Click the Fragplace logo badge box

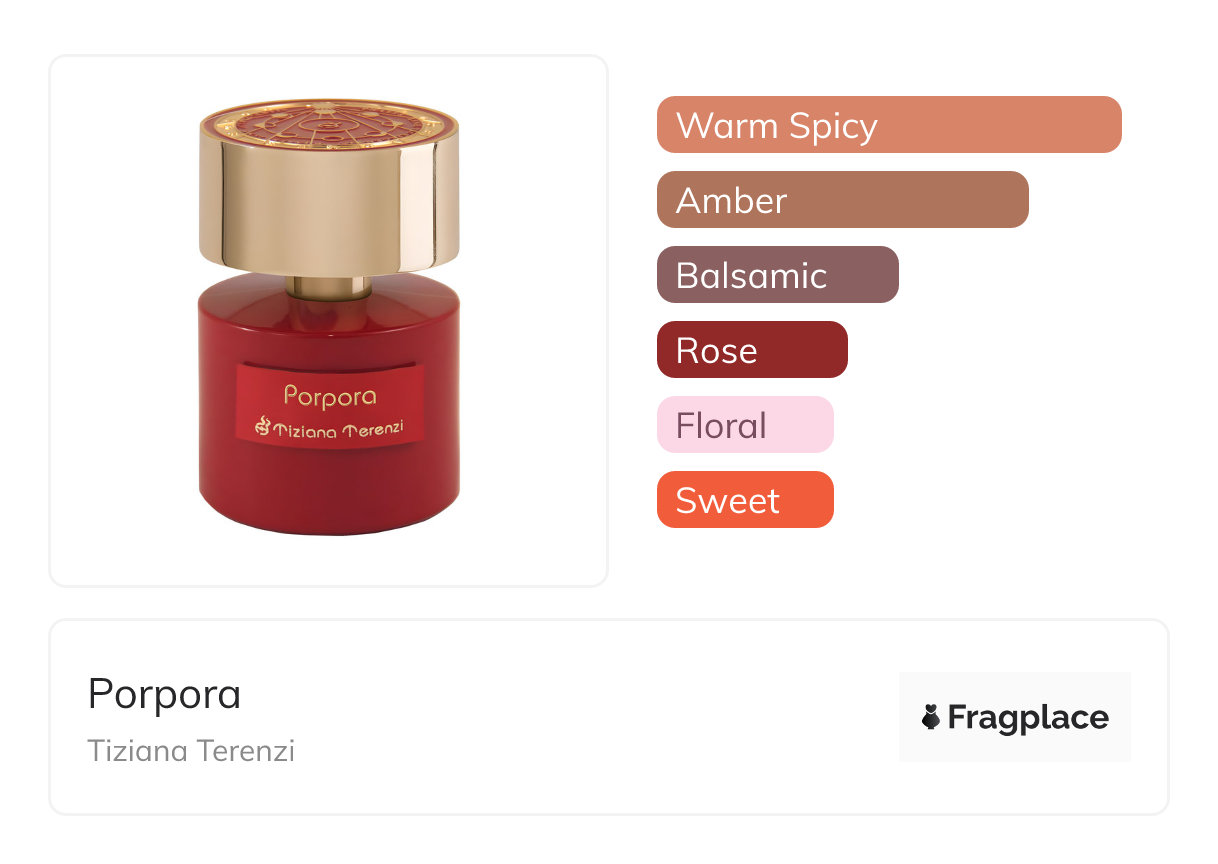coord(1015,717)
